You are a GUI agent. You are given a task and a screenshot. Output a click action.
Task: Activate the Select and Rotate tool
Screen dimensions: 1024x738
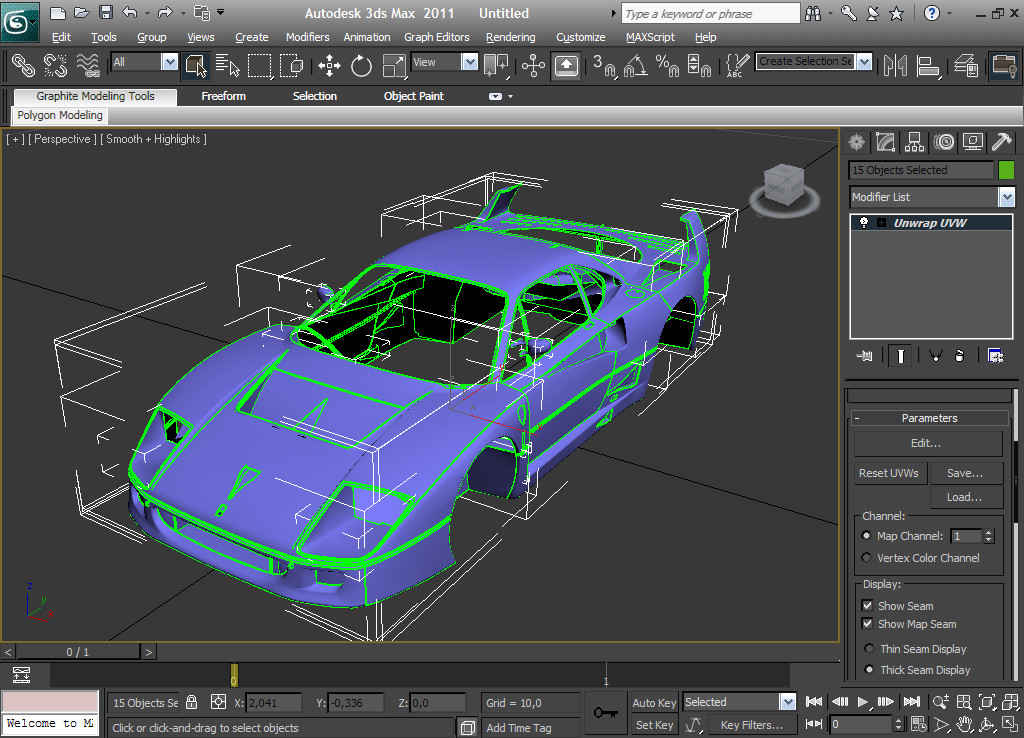click(362, 66)
